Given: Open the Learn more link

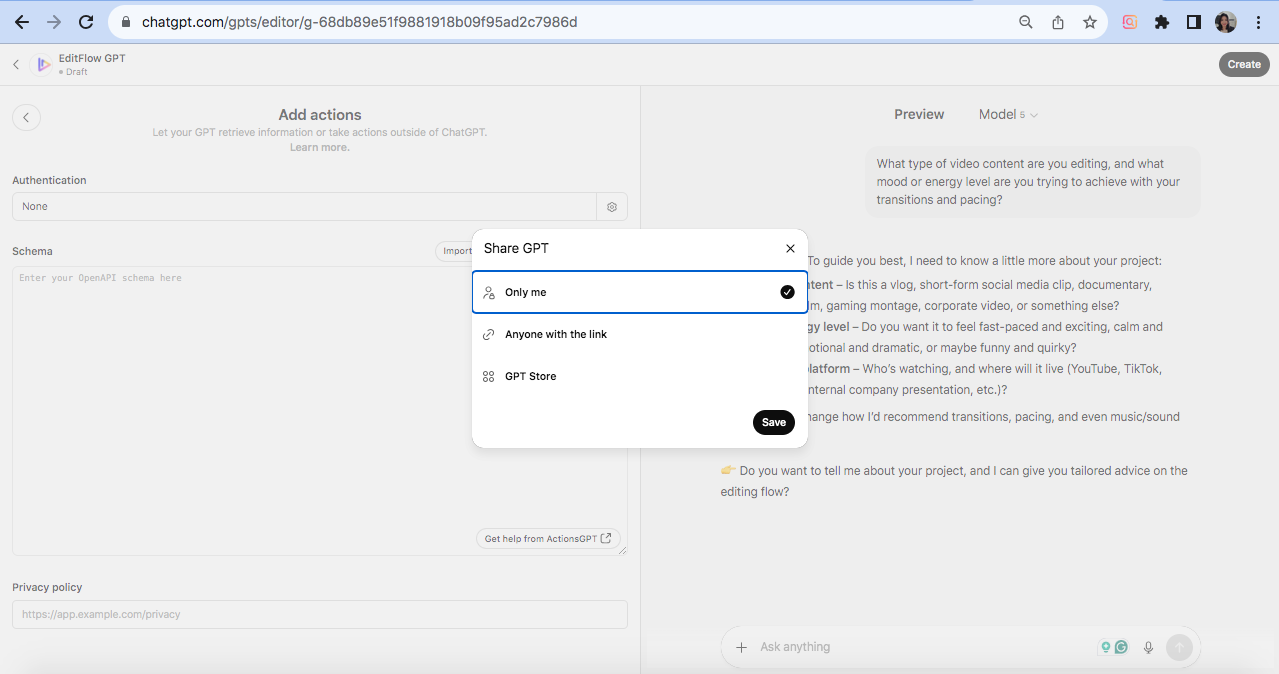Looking at the screenshot, I should (319, 147).
